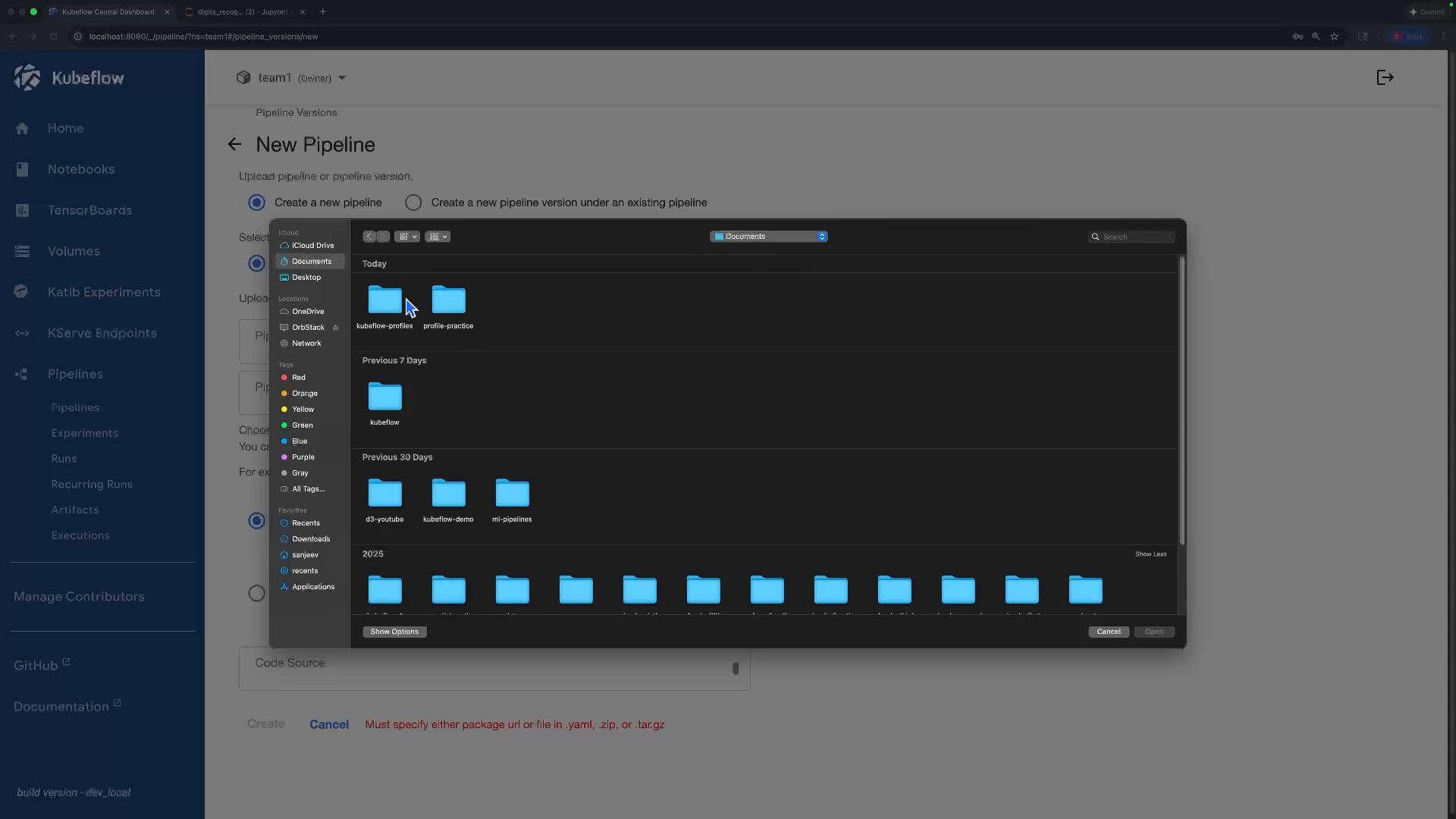This screenshot has height=819, width=1456.
Task: Bookmark page with star icon
Action: point(1334,36)
